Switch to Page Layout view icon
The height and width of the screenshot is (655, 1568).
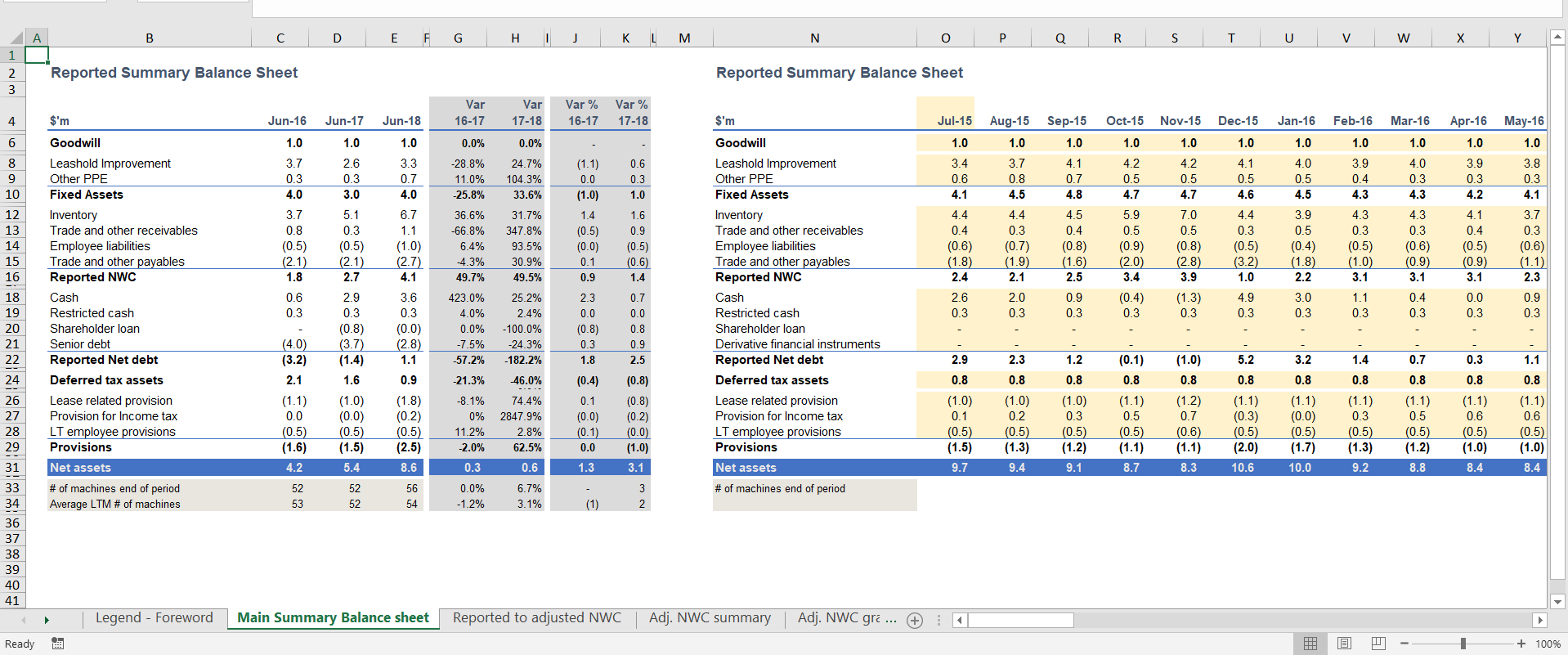tap(1344, 644)
